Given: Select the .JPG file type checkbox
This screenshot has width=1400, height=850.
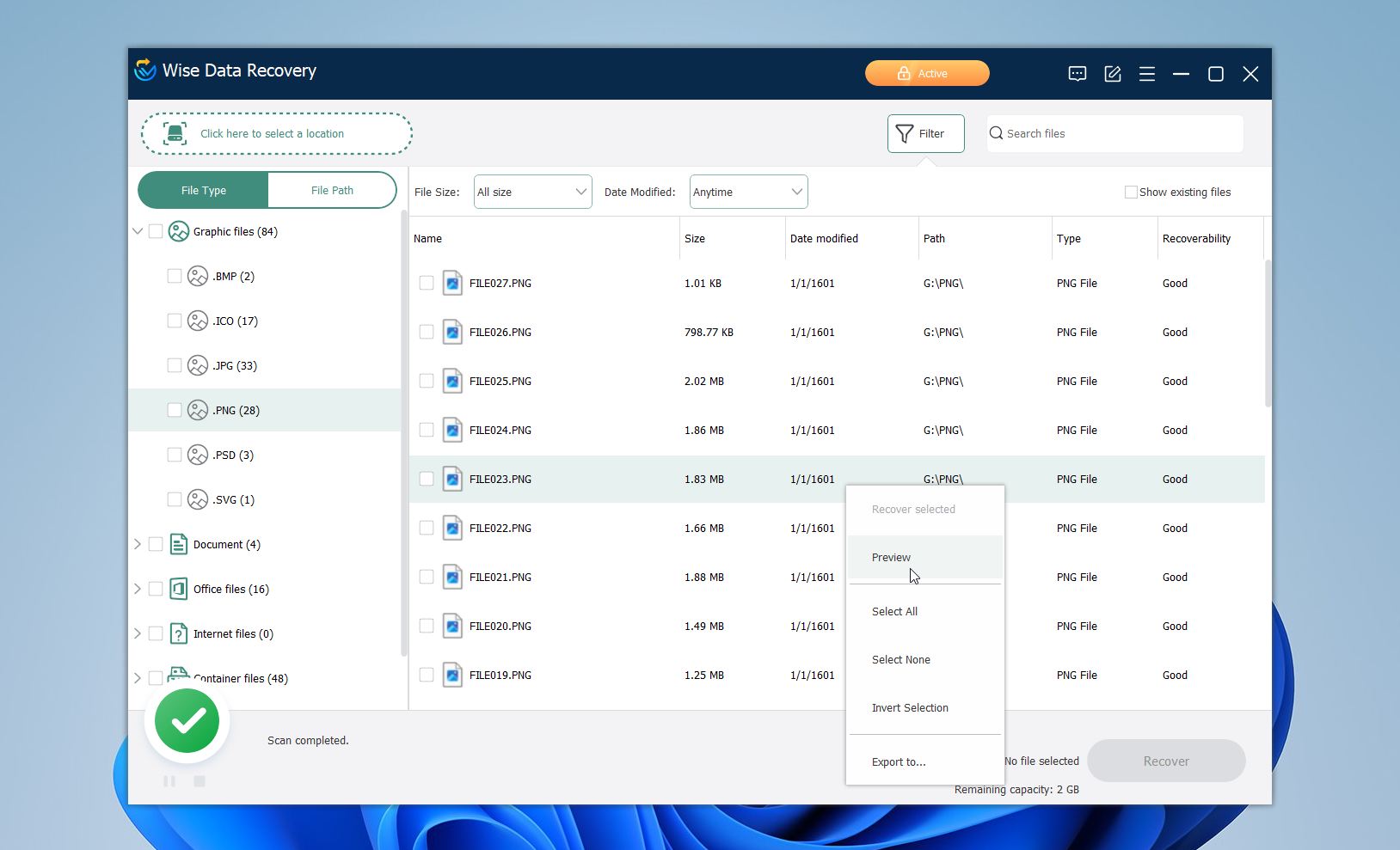Looking at the screenshot, I should (x=173, y=365).
